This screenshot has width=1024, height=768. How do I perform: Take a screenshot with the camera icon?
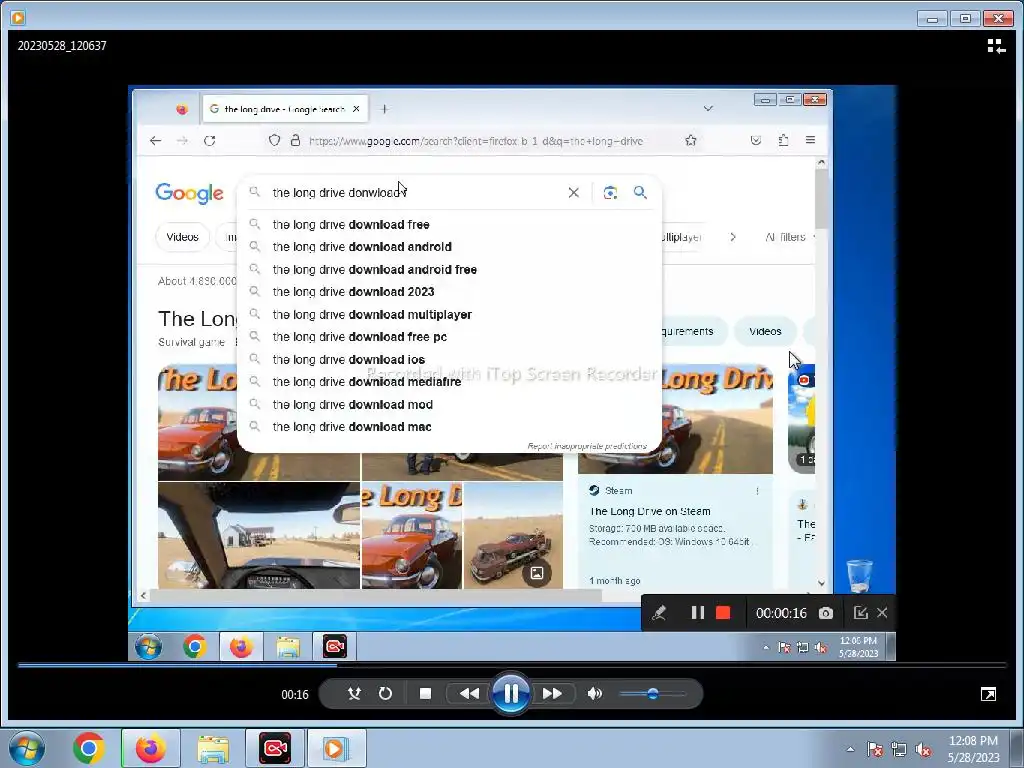pos(825,613)
